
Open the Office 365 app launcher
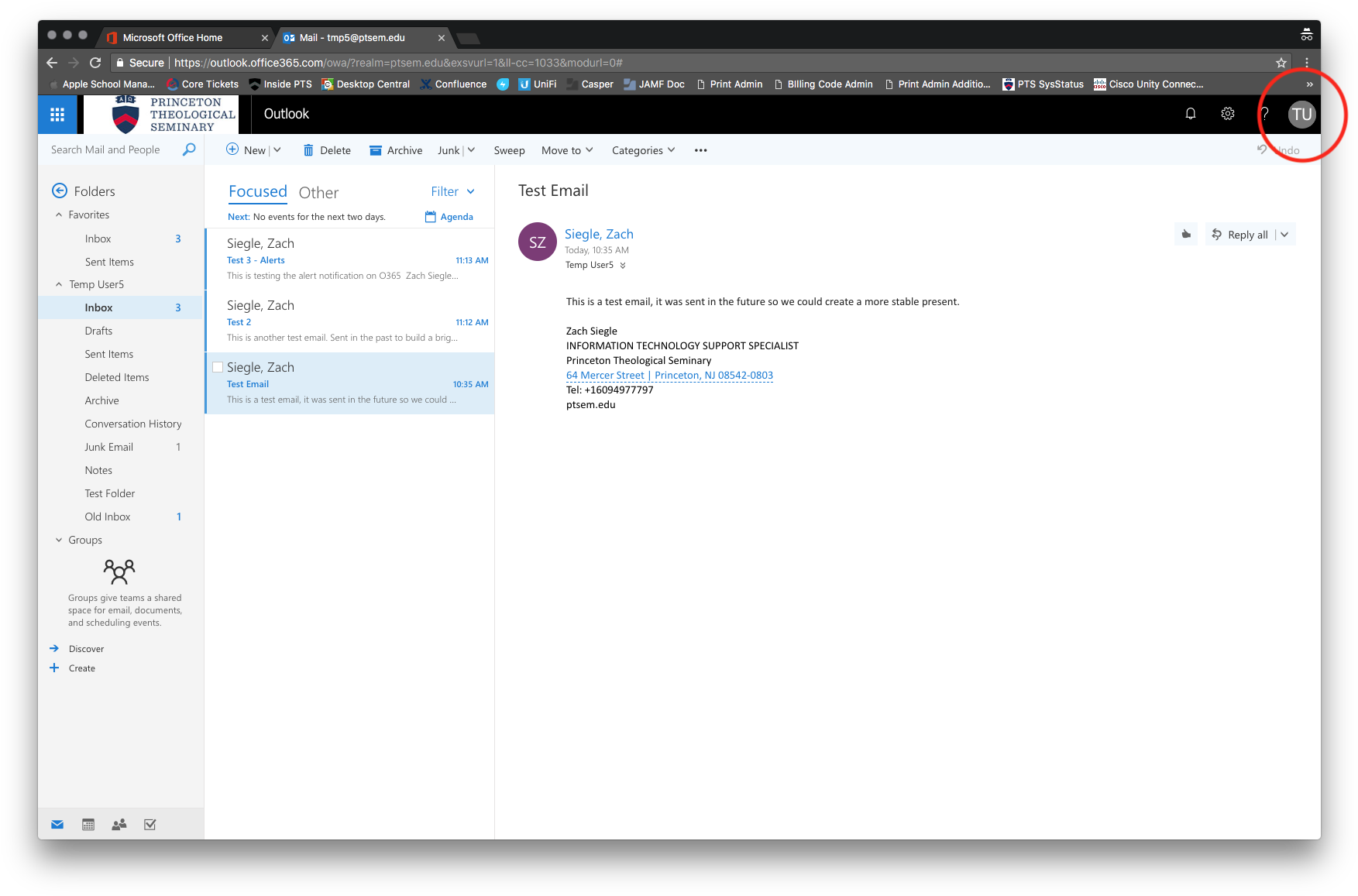point(57,114)
